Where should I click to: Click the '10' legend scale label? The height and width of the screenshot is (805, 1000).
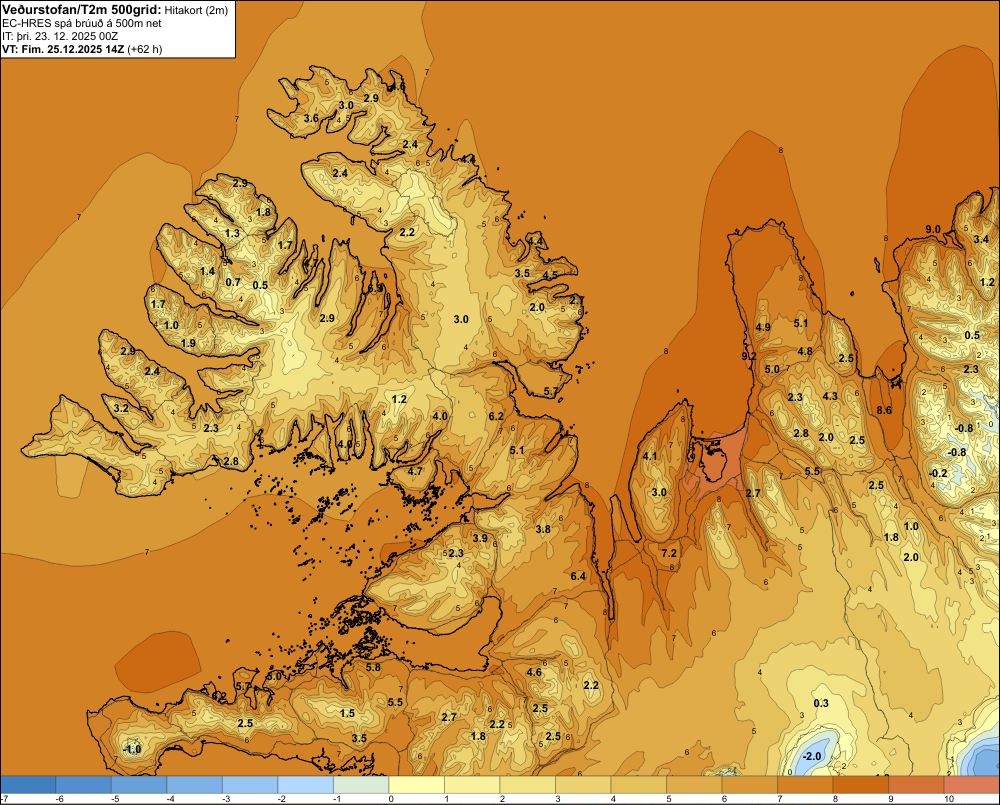[x=949, y=799]
